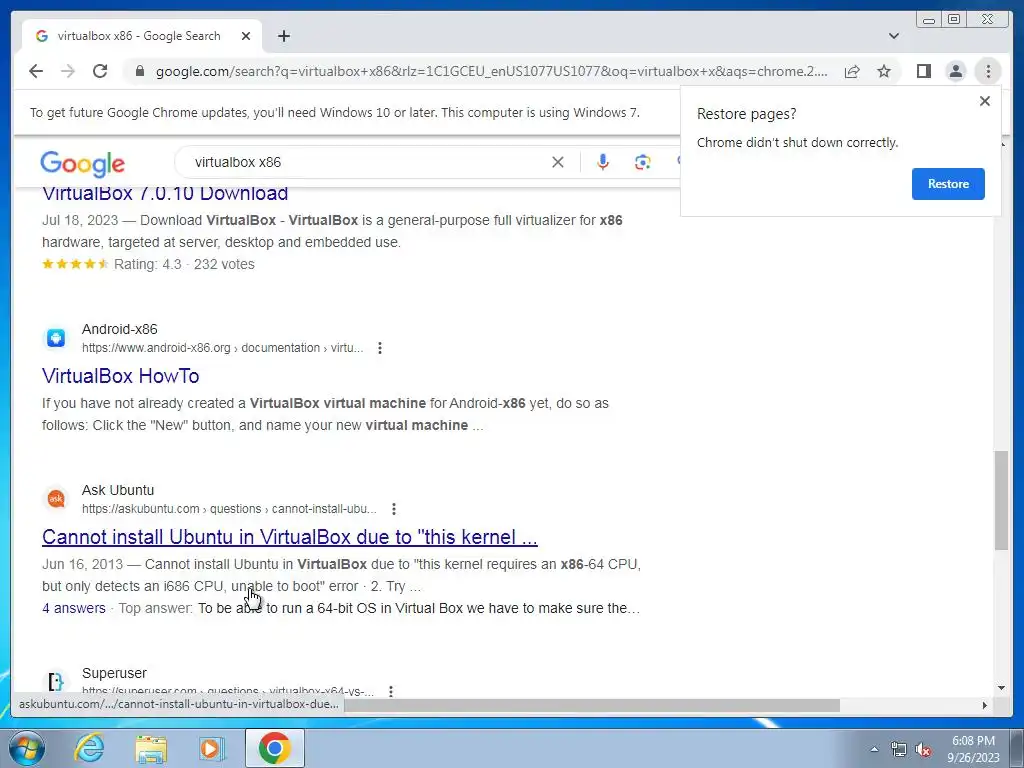Launch Internet Explorer from taskbar

click(x=89, y=748)
